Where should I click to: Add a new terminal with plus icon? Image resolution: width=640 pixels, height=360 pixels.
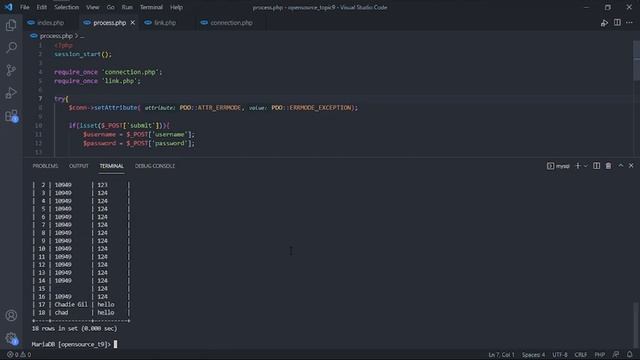pos(578,166)
